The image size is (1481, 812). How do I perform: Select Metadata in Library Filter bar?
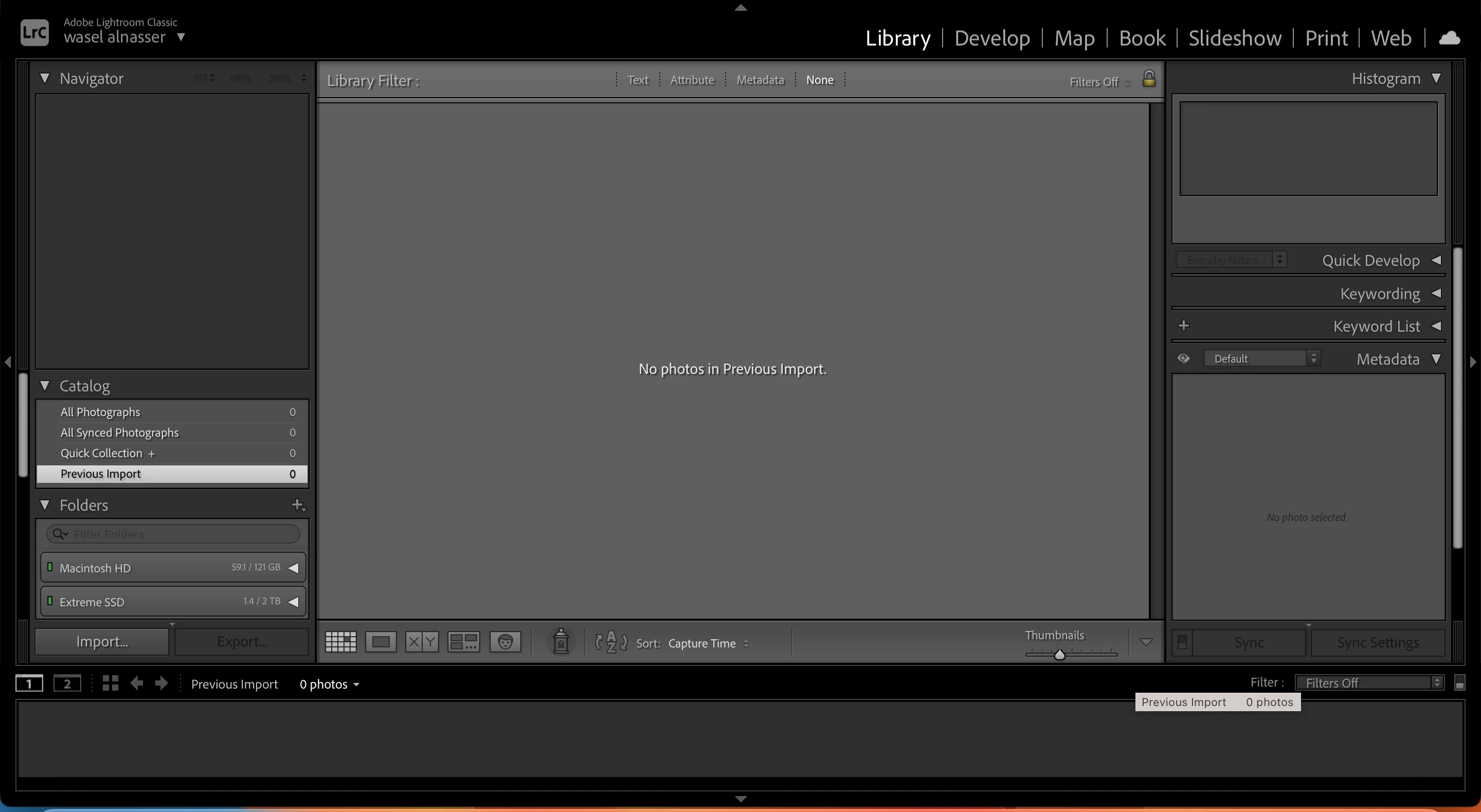click(760, 80)
